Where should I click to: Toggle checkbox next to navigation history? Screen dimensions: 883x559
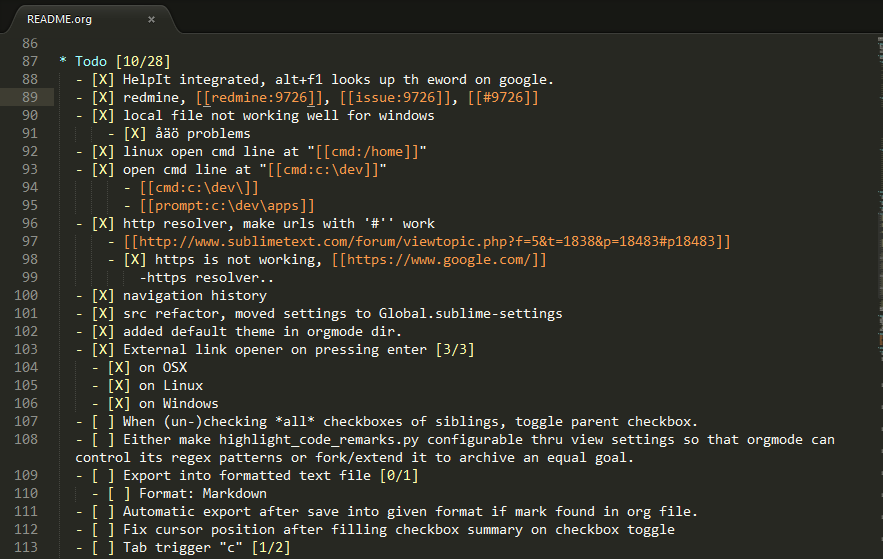point(103,296)
